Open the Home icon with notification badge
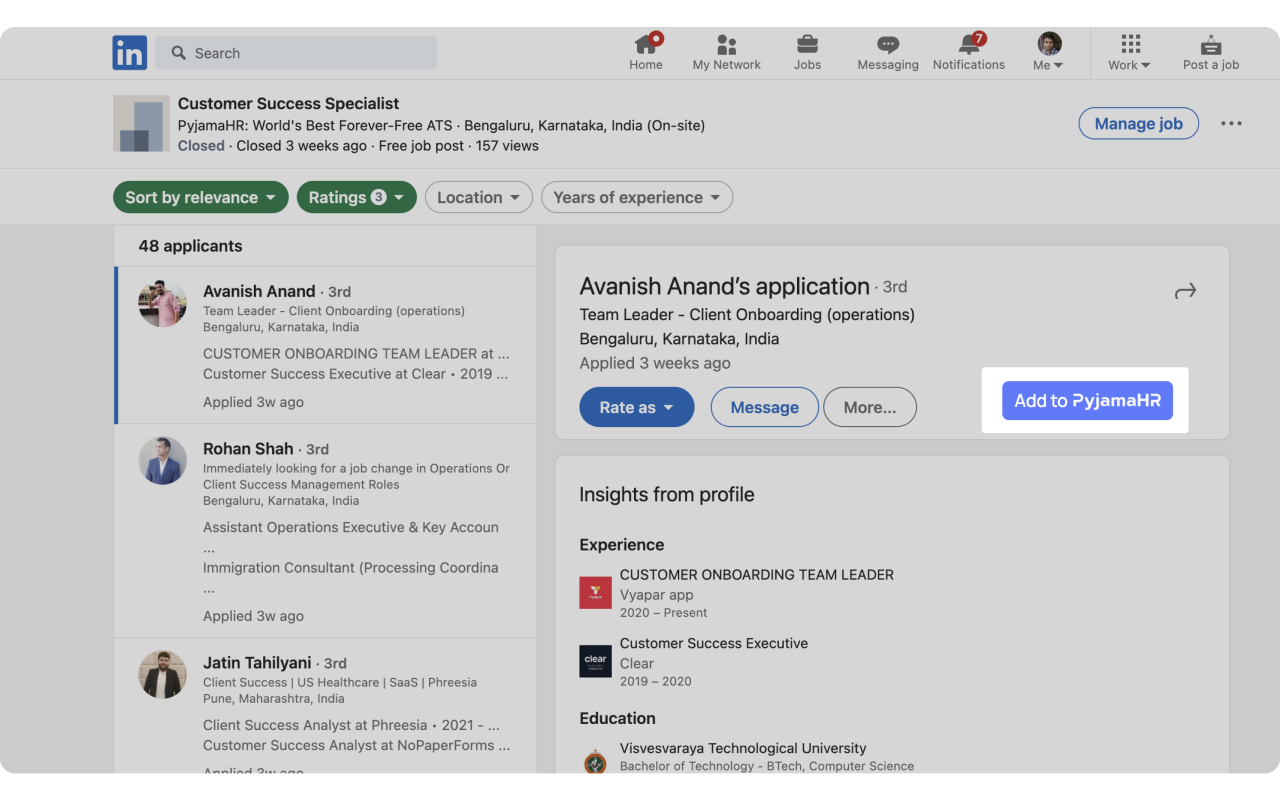Image resolution: width=1280 pixels, height=800 pixels. click(645, 46)
